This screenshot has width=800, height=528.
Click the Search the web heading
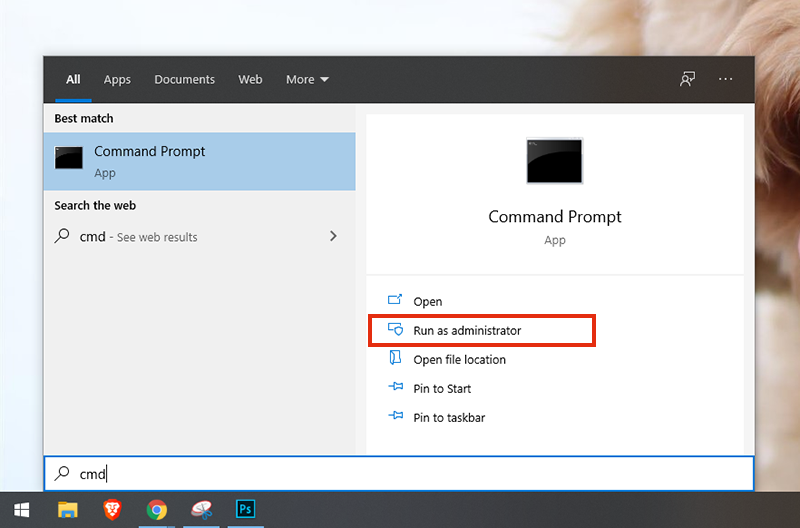click(x=95, y=206)
